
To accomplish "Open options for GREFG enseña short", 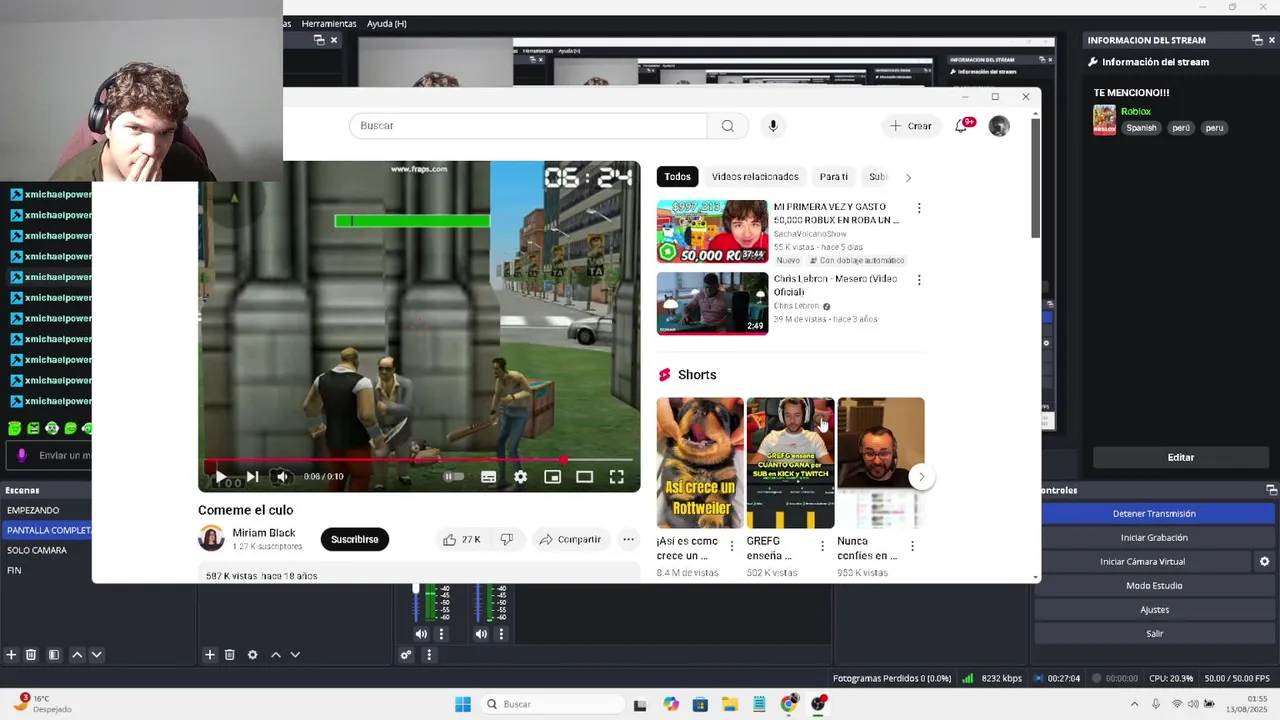I will pos(822,546).
